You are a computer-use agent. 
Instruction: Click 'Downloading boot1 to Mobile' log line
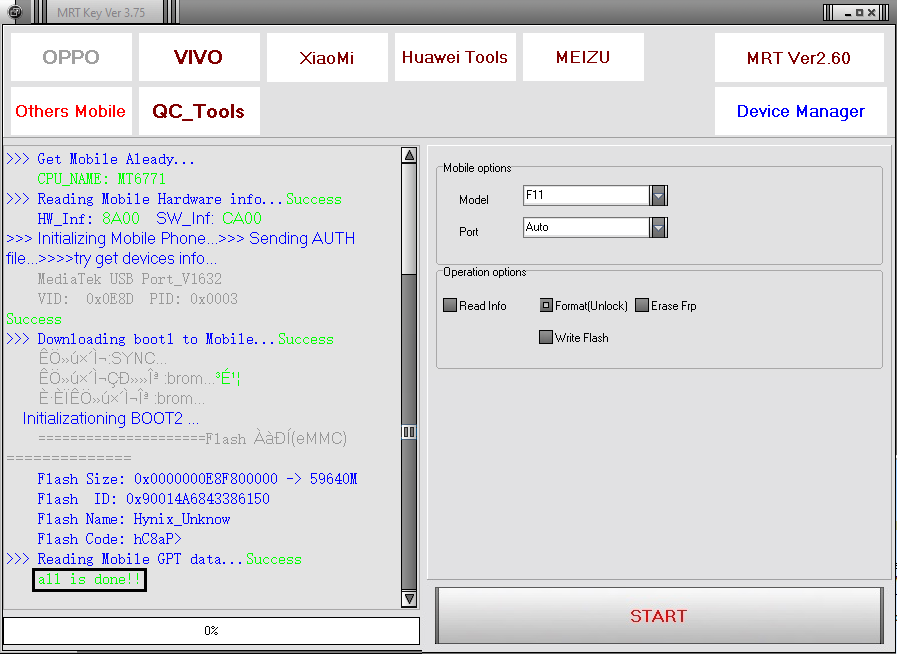[170, 339]
